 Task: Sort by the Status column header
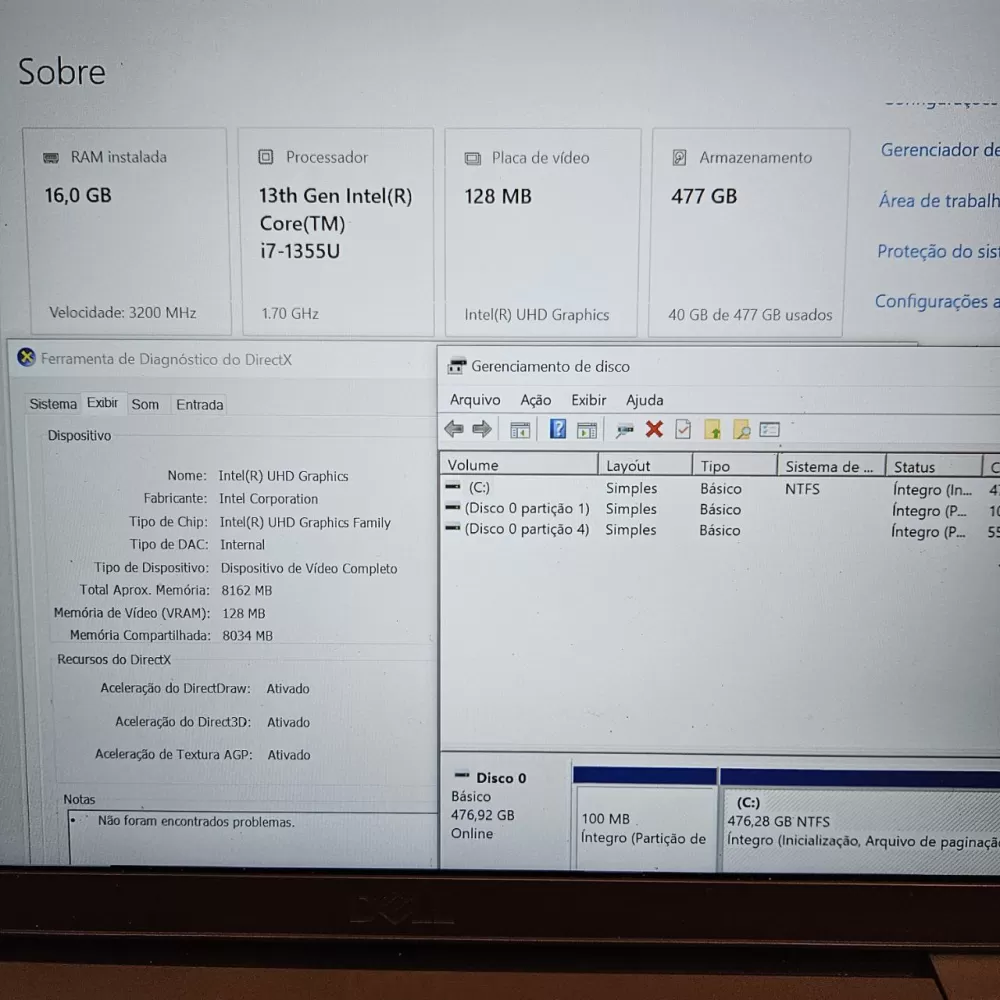934,467
